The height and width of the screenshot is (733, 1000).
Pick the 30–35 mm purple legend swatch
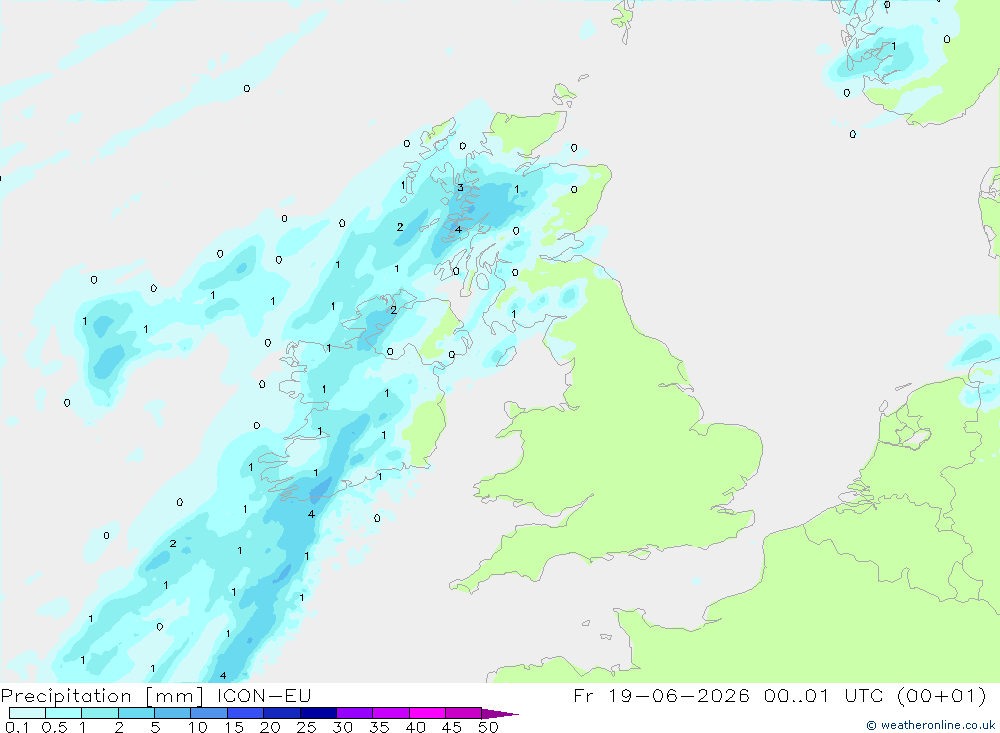[x=354, y=713]
